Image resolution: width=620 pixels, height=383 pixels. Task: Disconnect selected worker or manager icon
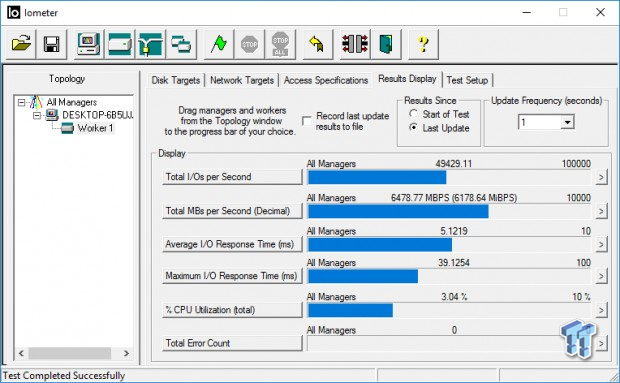[x=355, y=44]
